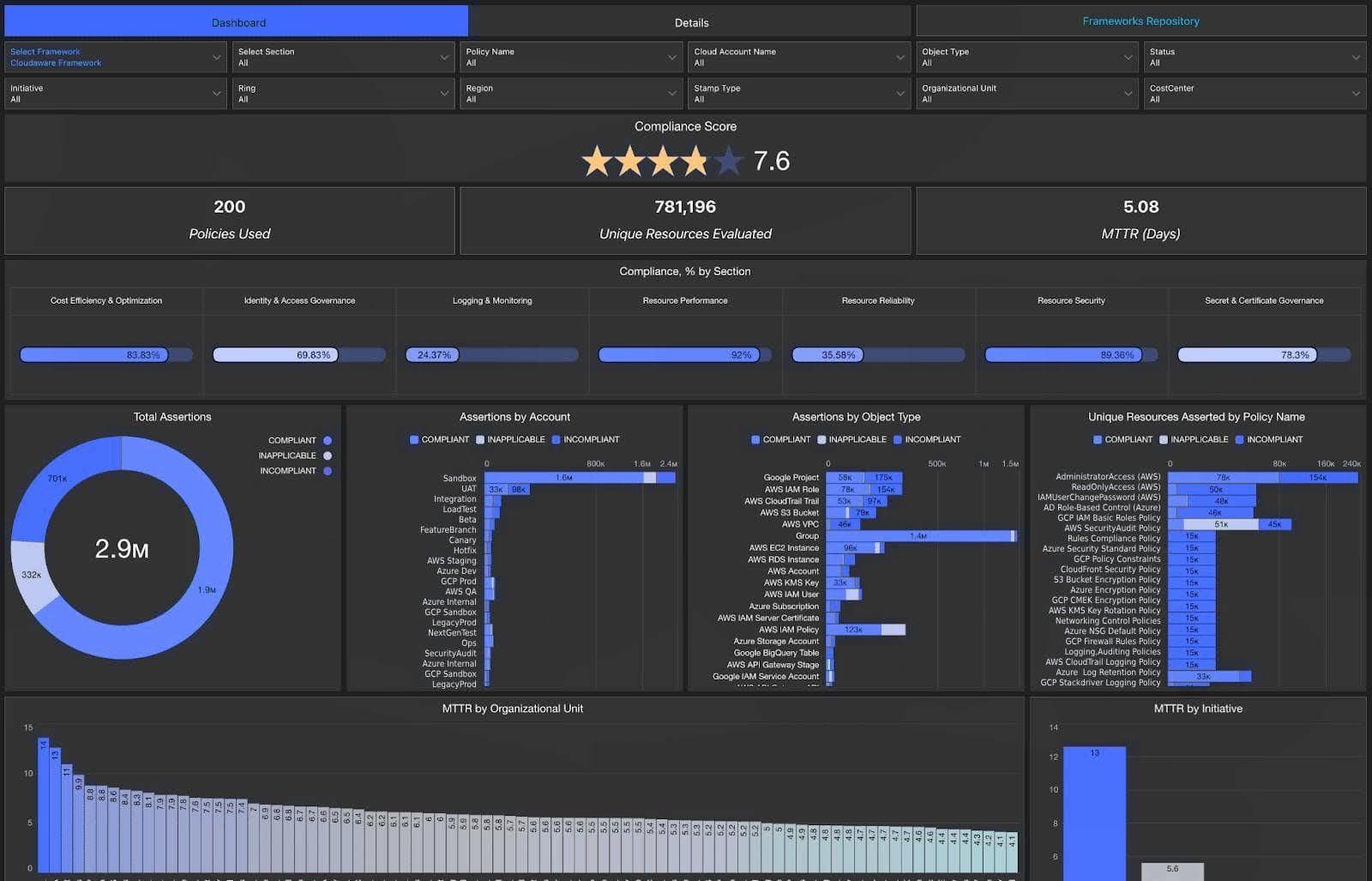The height and width of the screenshot is (881, 1372).
Task: Open the Select Framework dropdown
Action: point(115,57)
